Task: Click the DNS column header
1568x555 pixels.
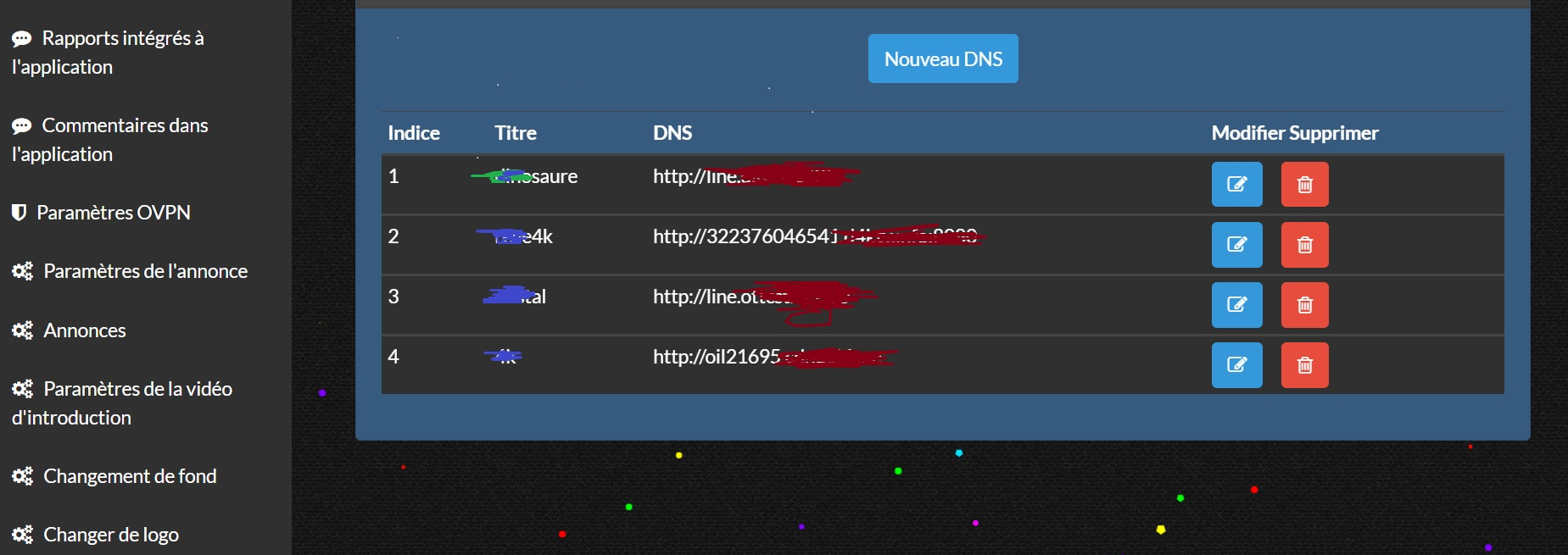Action: [672, 133]
